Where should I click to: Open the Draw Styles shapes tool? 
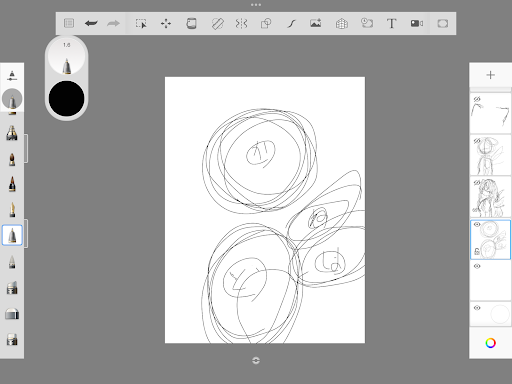pos(266,24)
